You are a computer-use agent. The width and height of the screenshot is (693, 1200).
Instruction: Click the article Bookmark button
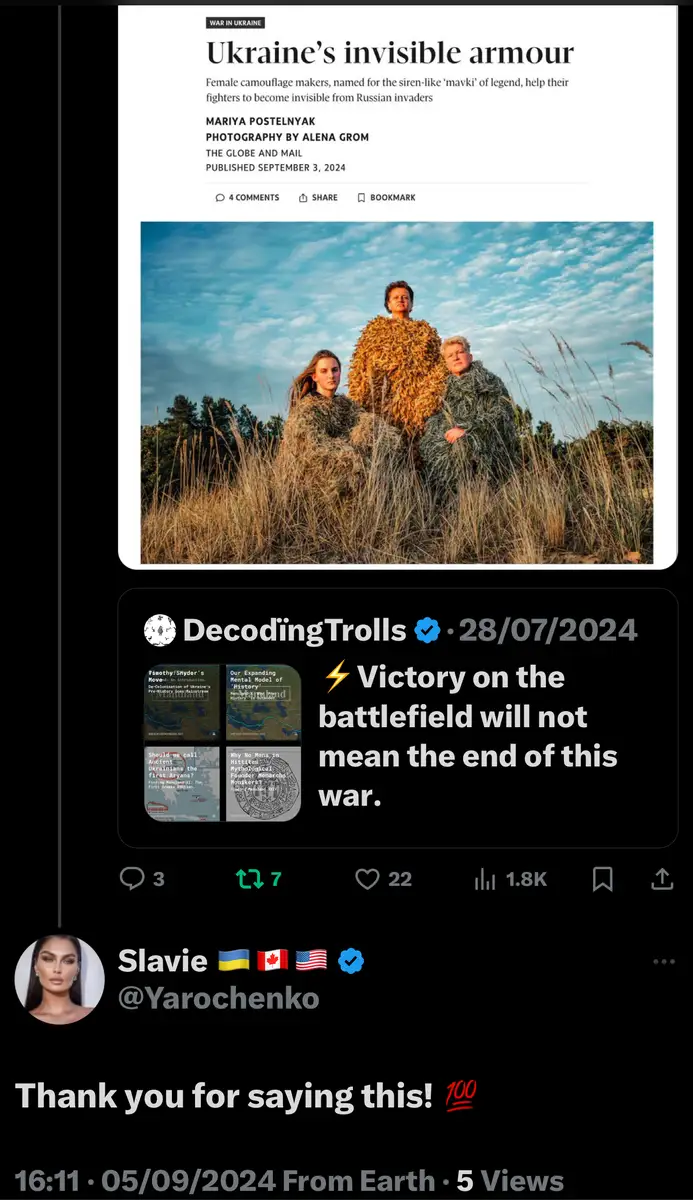point(386,198)
